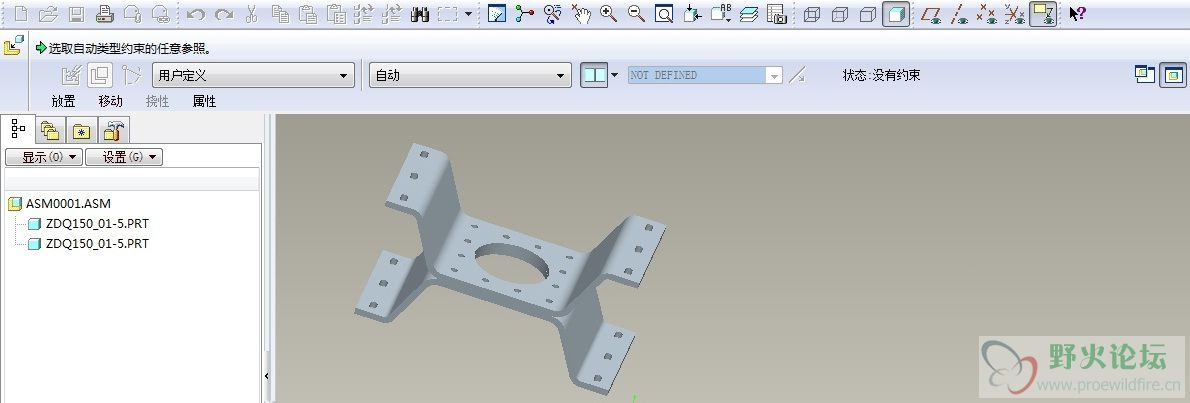Click the constraint offset type button
1190x403 pixels.
tap(594, 75)
